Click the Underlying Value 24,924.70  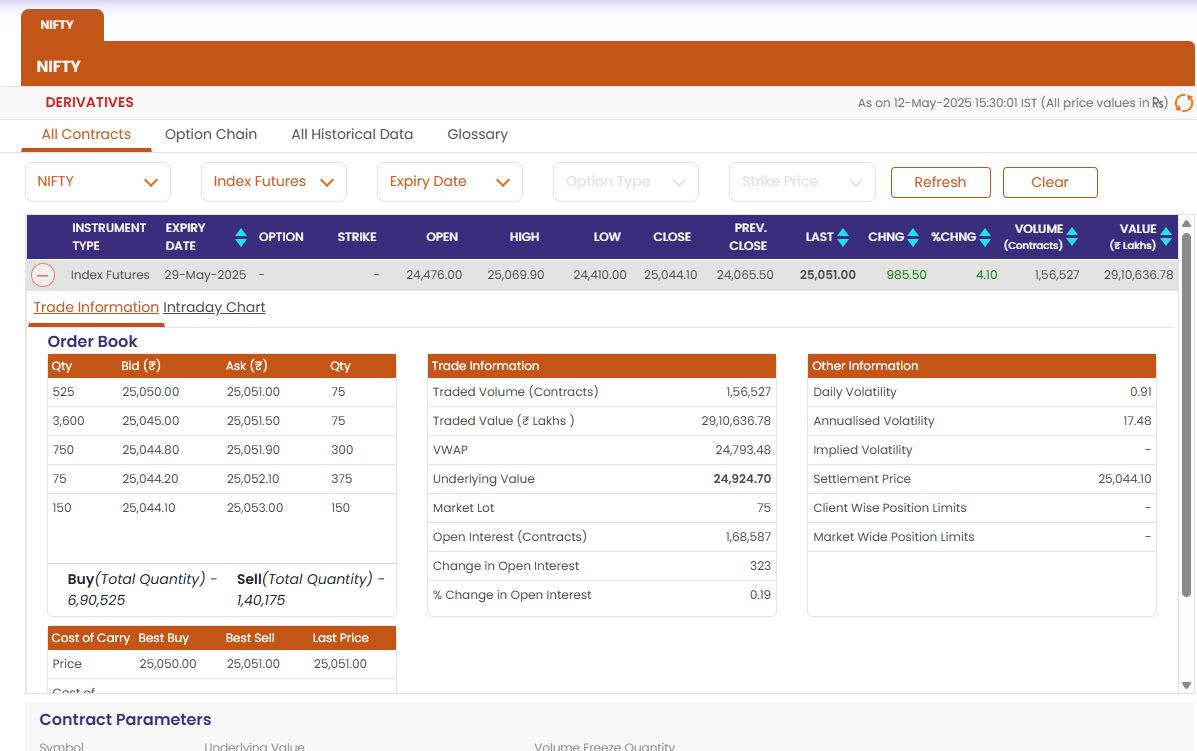(742, 479)
